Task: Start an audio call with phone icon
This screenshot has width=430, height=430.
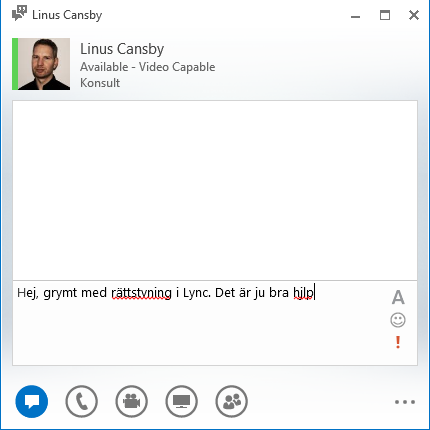Action: pyautogui.click(x=82, y=401)
